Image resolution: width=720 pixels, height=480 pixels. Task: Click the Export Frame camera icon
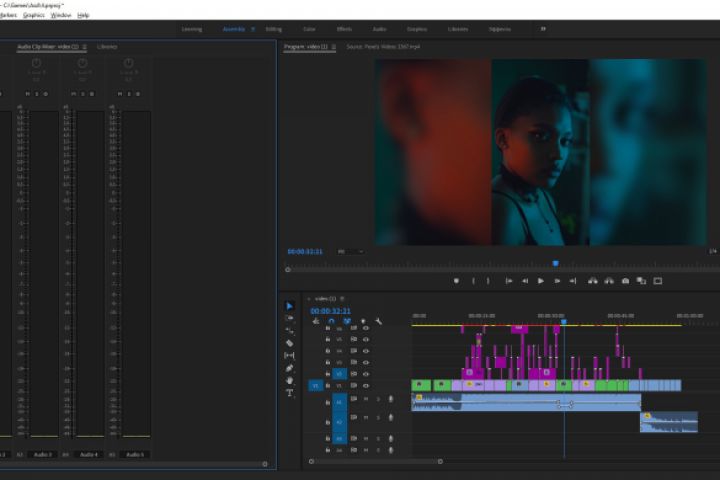pos(625,281)
